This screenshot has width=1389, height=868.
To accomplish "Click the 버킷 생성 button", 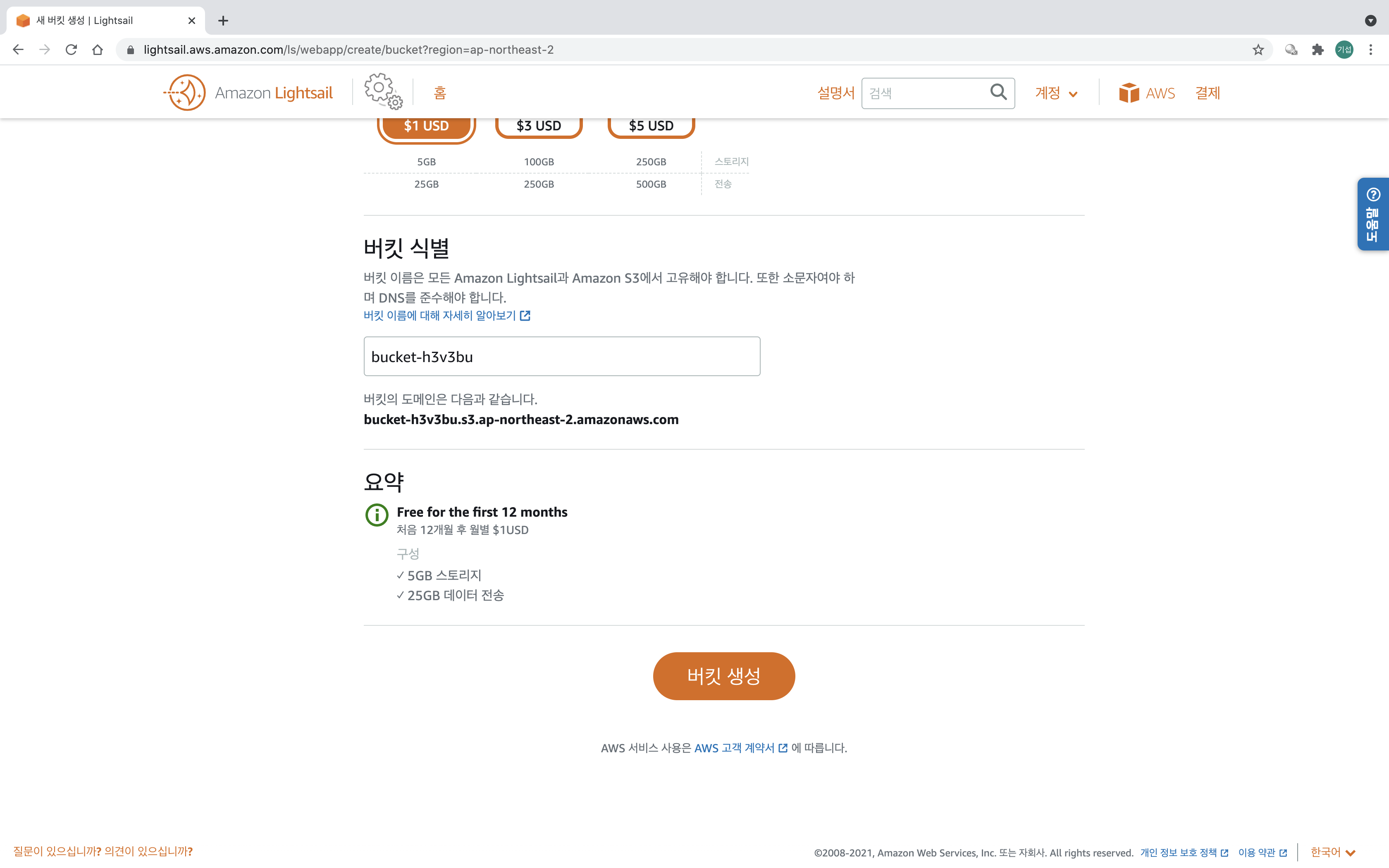I will (x=724, y=676).
